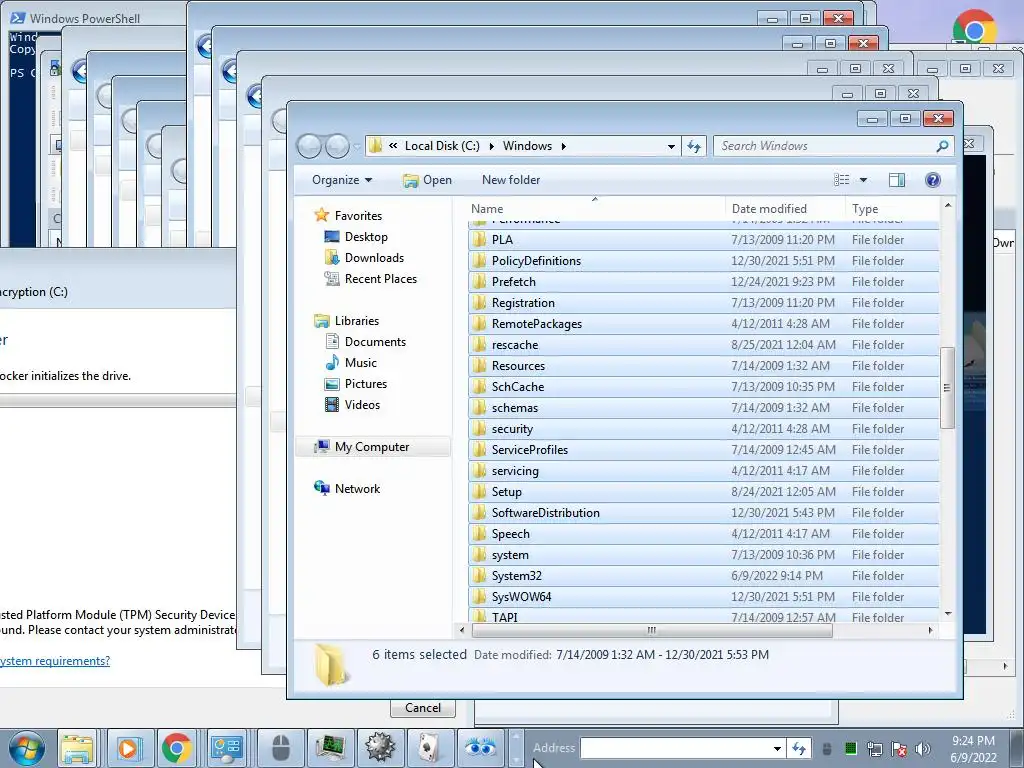Select Documents library

click(x=375, y=342)
